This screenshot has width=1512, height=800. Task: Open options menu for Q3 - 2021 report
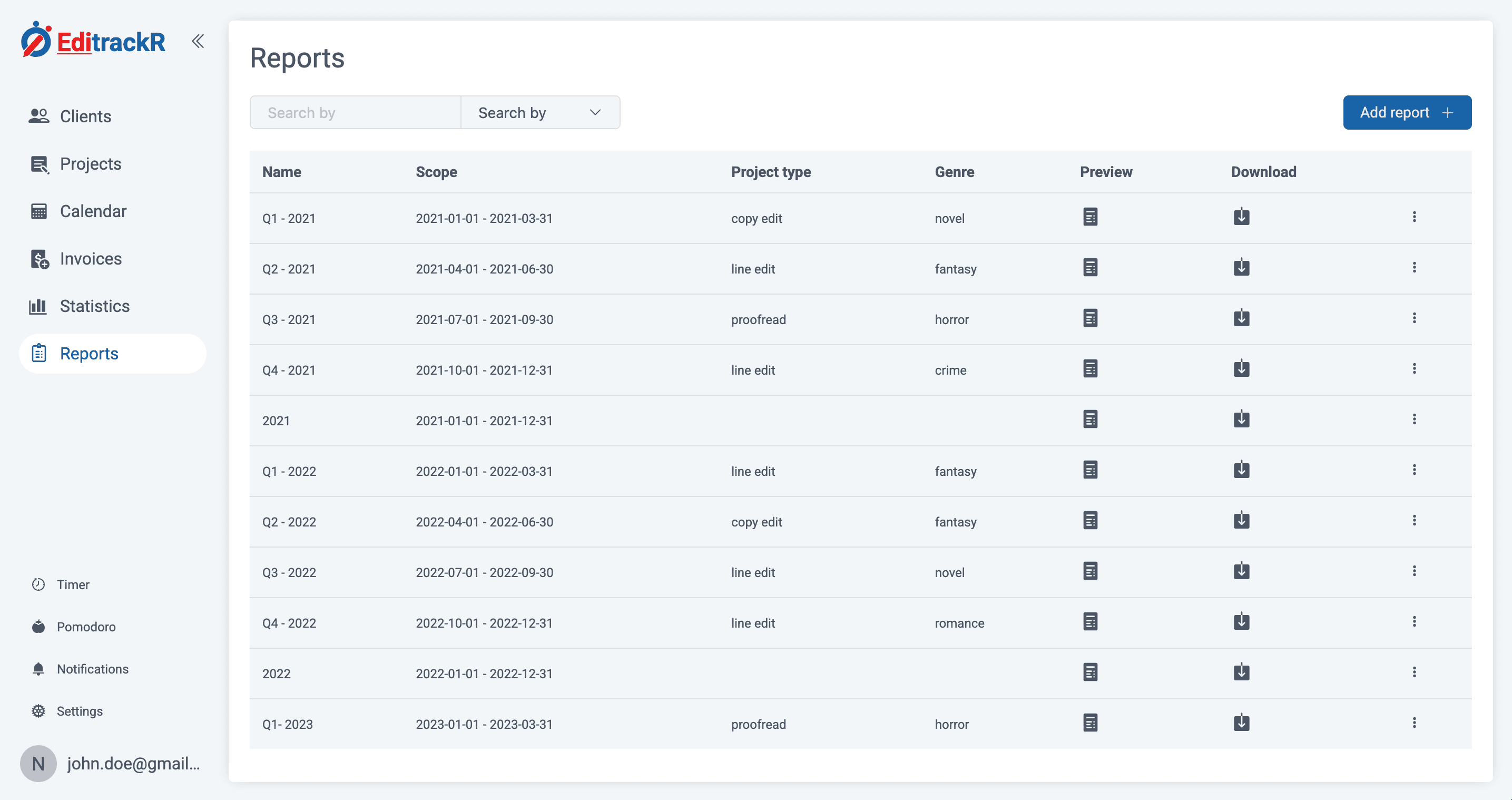[x=1415, y=317]
